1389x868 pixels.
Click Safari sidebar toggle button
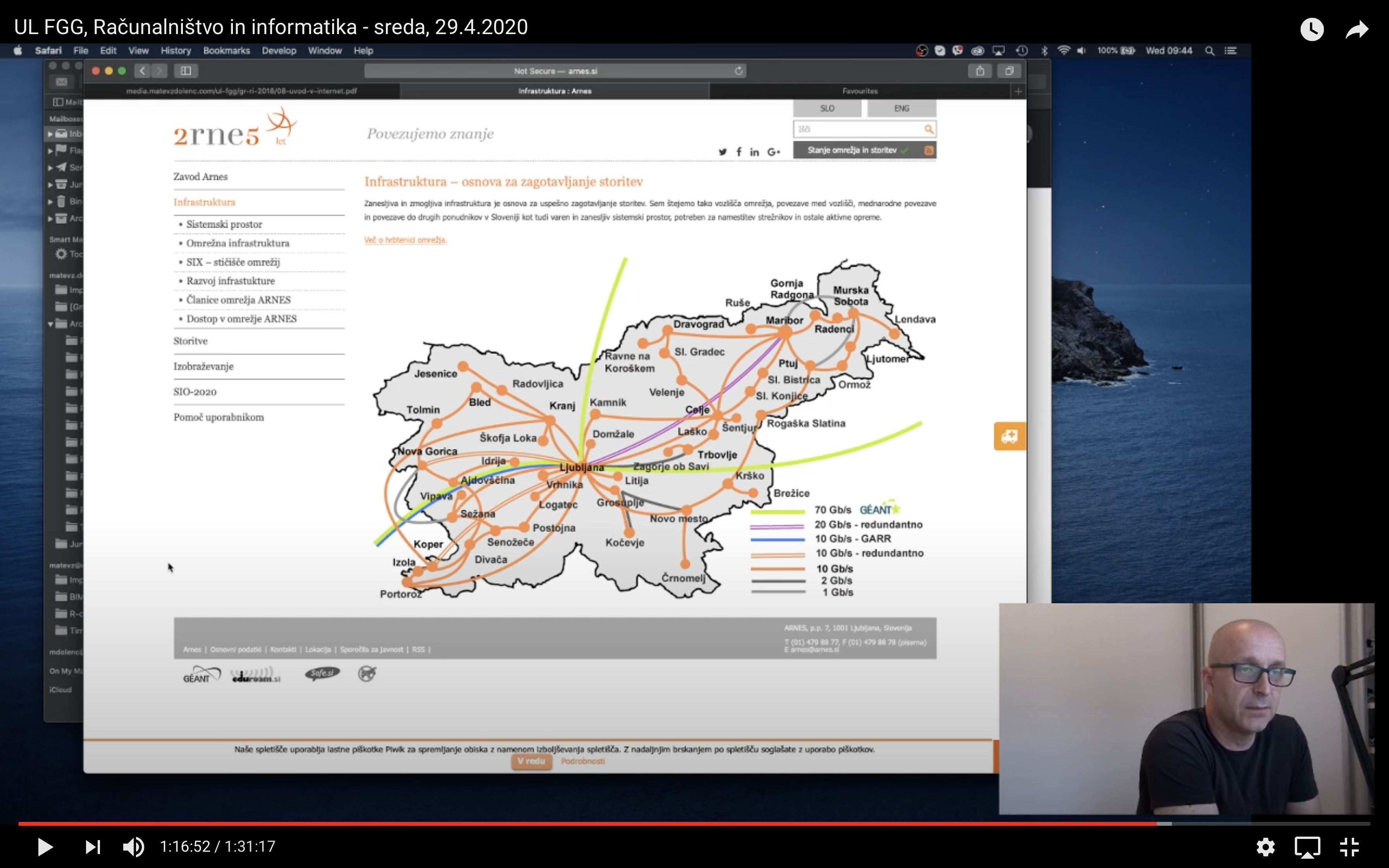pyautogui.click(x=186, y=71)
